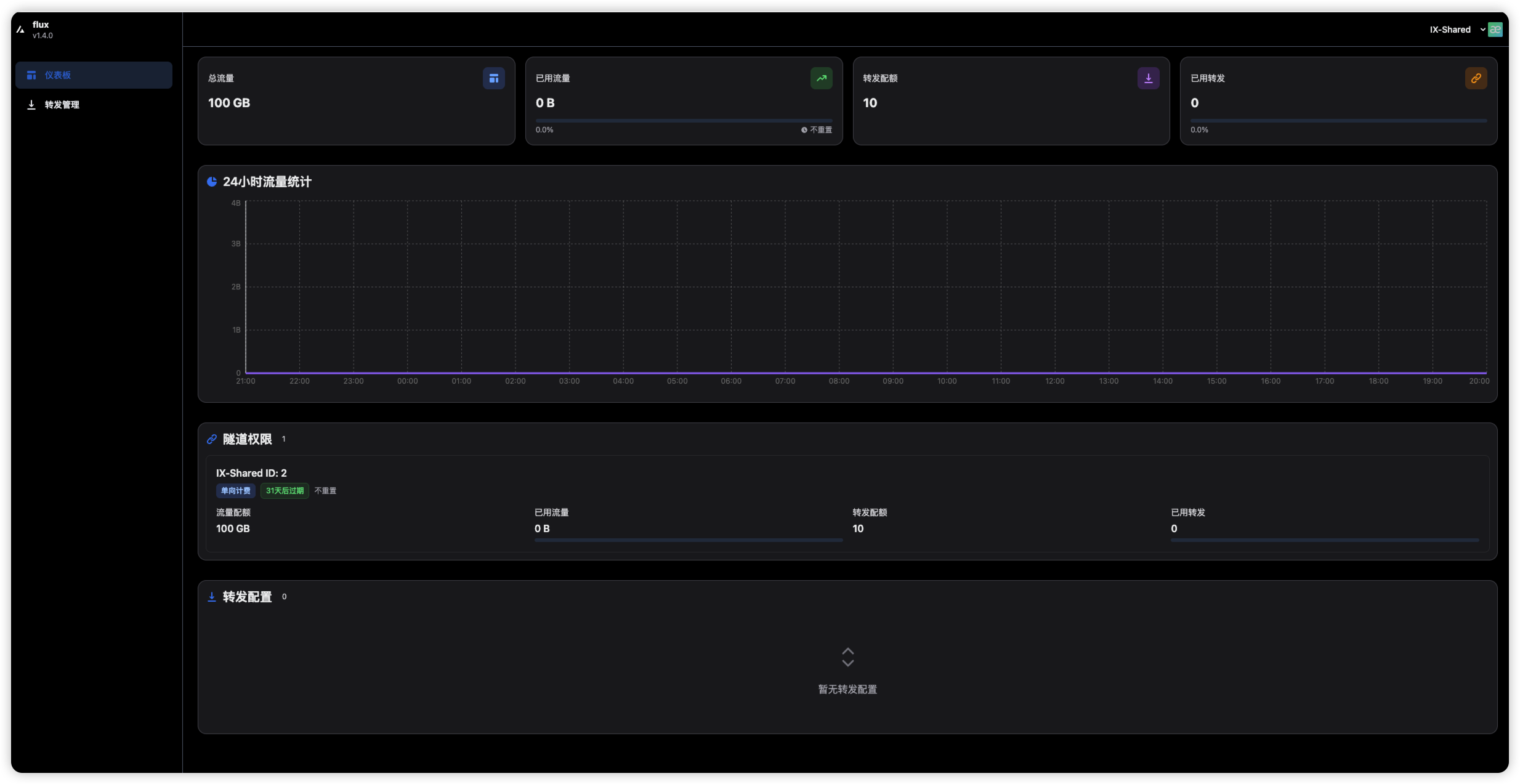Click the 不重置 clock label in 已用流量 card
The image size is (1520, 784).
817,130
